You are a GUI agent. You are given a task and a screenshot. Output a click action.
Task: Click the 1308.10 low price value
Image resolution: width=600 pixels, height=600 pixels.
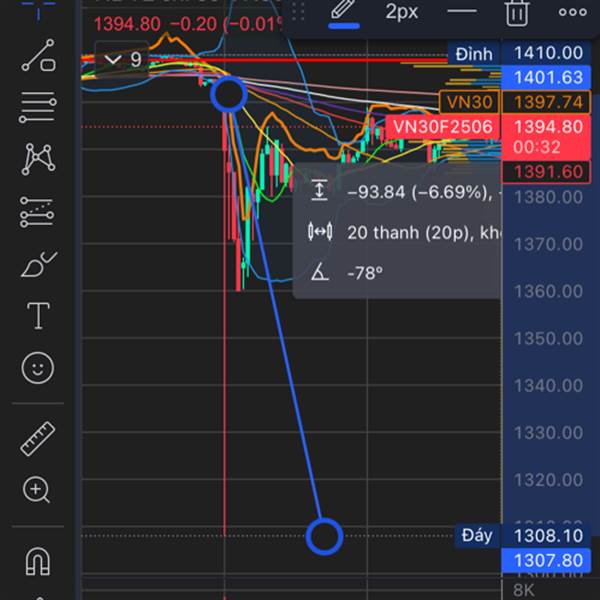click(x=548, y=535)
